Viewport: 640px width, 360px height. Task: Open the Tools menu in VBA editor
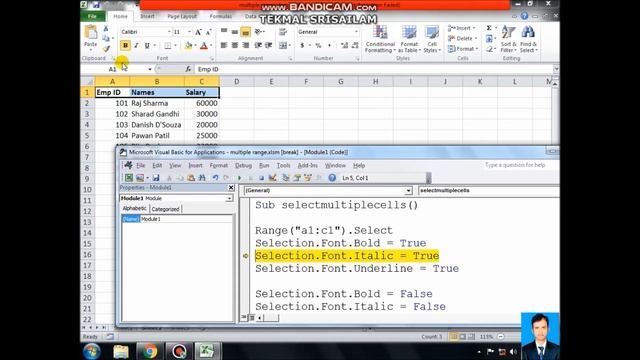point(283,165)
